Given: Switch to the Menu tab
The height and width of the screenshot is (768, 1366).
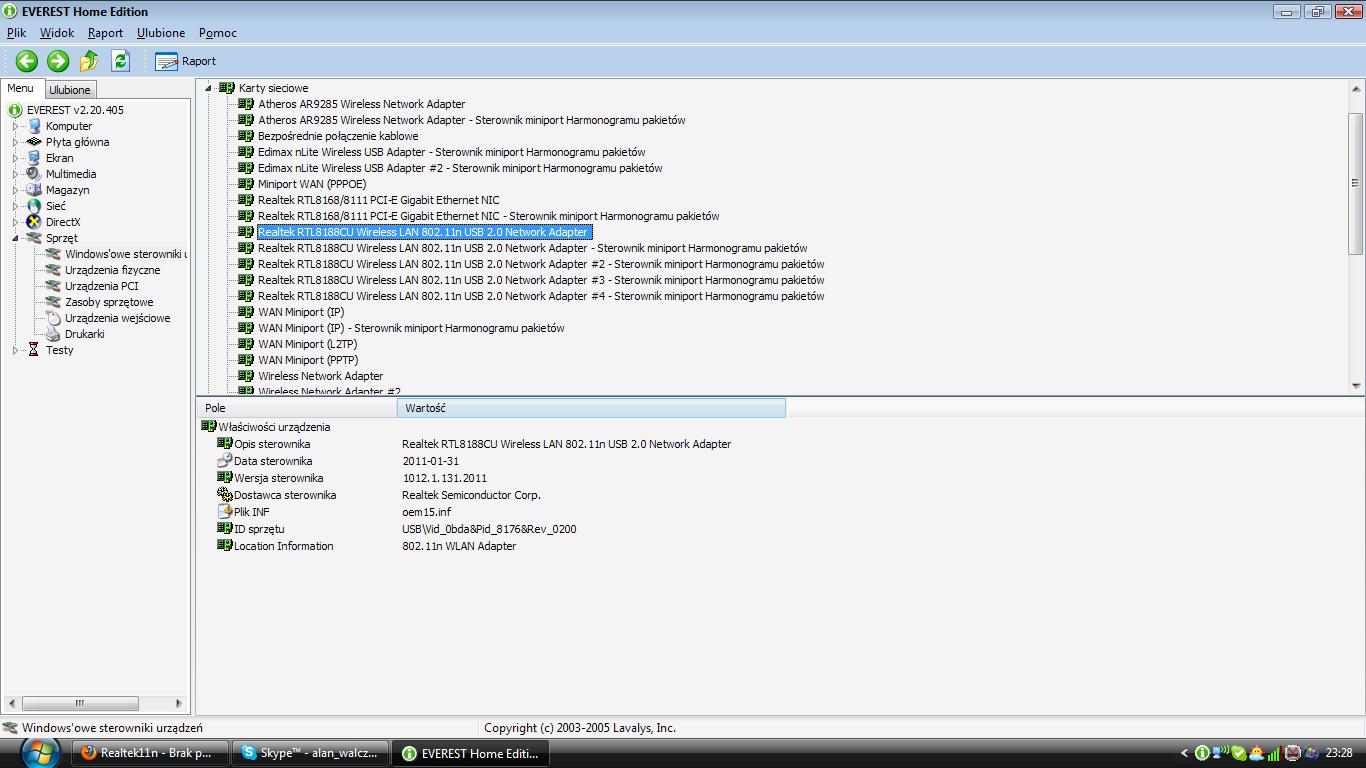Looking at the screenshot, I should [x=20, y=88].
